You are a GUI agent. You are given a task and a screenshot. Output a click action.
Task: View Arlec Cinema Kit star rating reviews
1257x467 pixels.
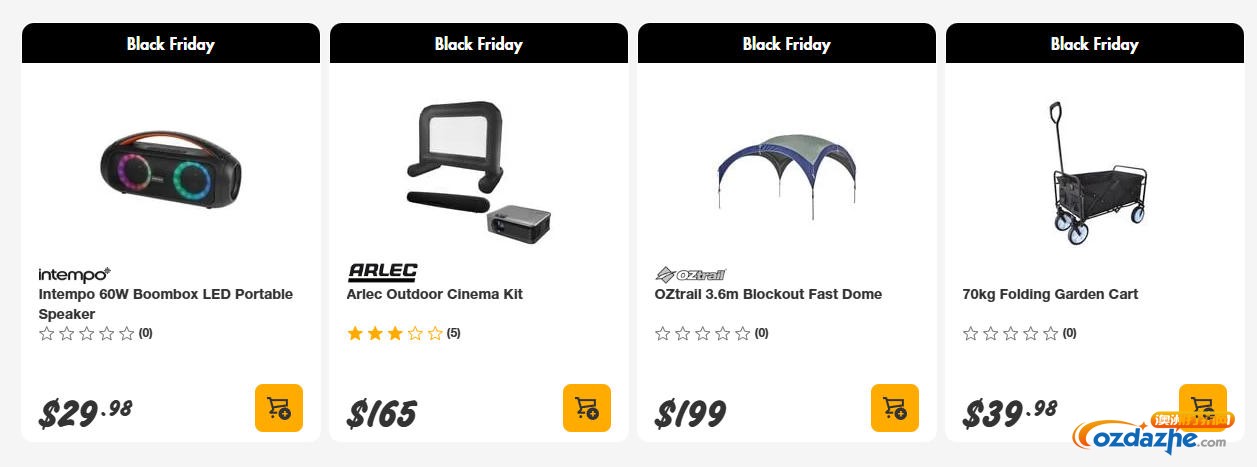(396, 333)
